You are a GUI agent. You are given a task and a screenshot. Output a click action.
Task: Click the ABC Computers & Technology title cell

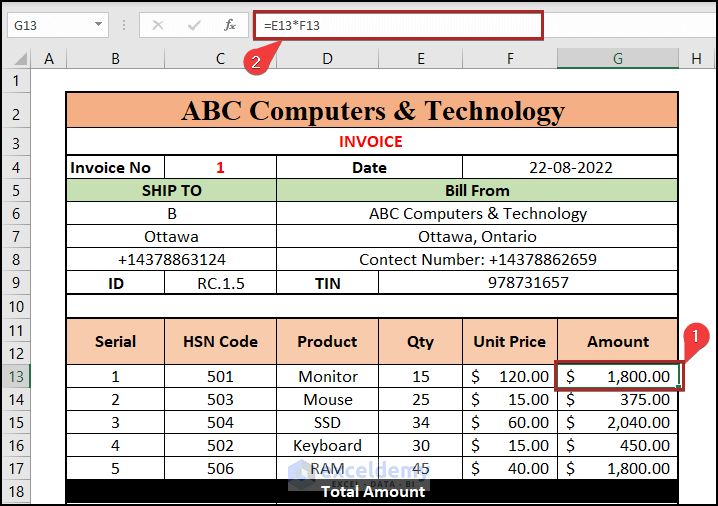pyautogui.click(x=372, y=111)
